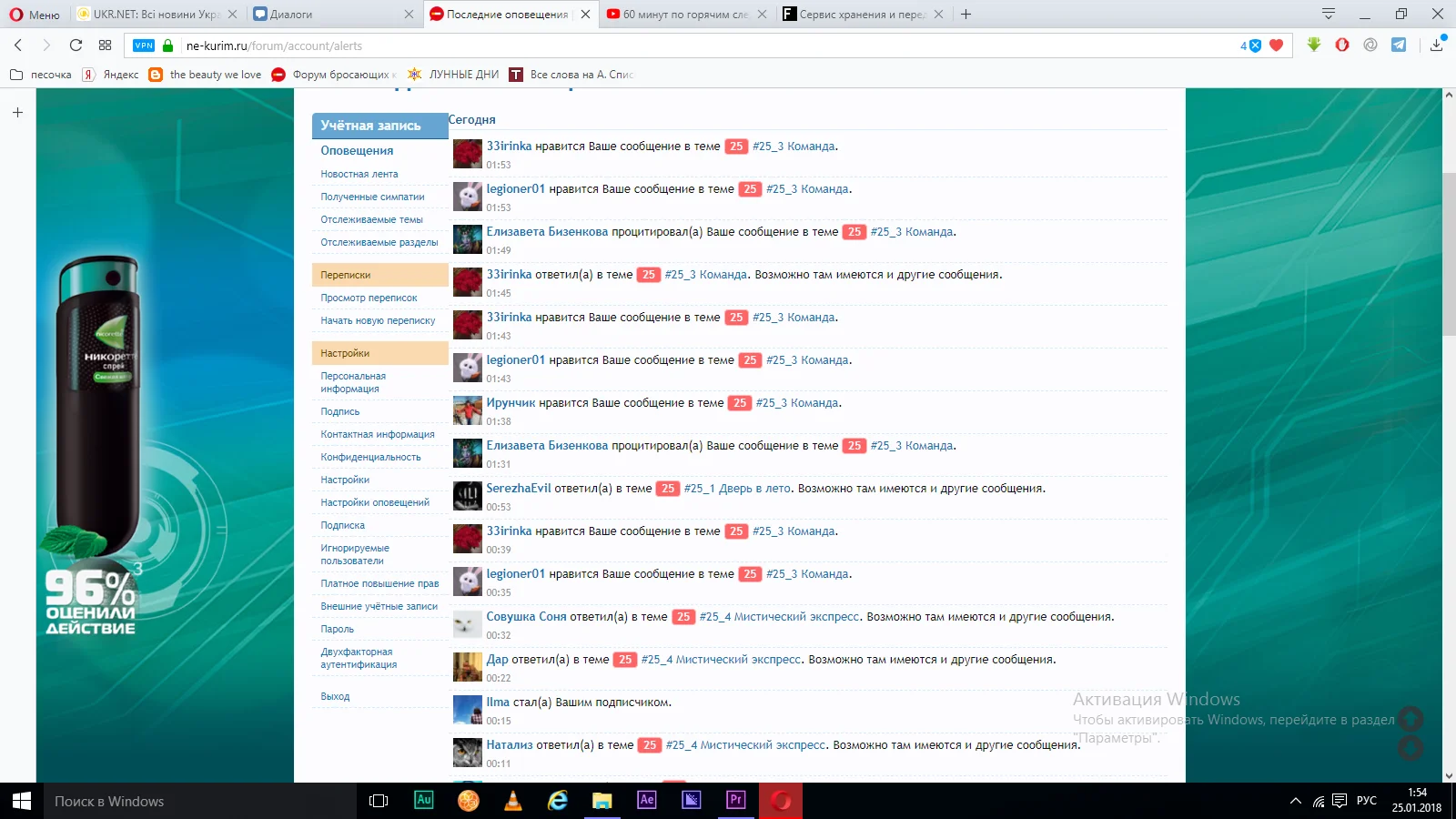
Task: Switch to the UKR.NET browser tab
Action: point(155,15)
